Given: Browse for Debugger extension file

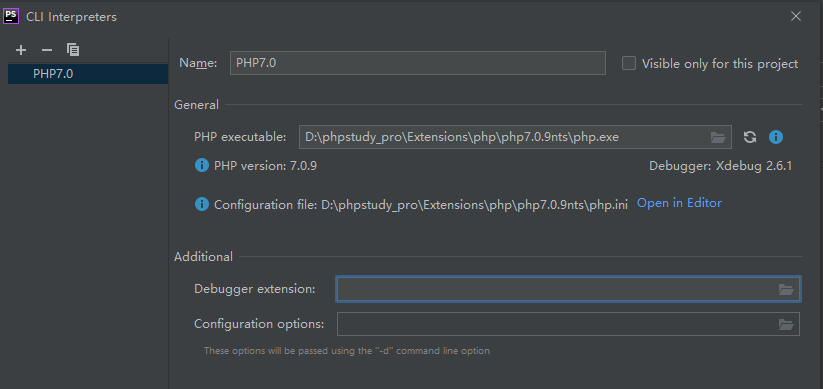Looking at the screenshot, I should (786, 289).
